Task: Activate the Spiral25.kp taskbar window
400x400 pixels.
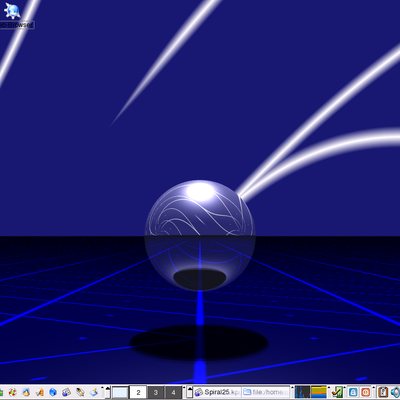Action: tap(217, 392)
